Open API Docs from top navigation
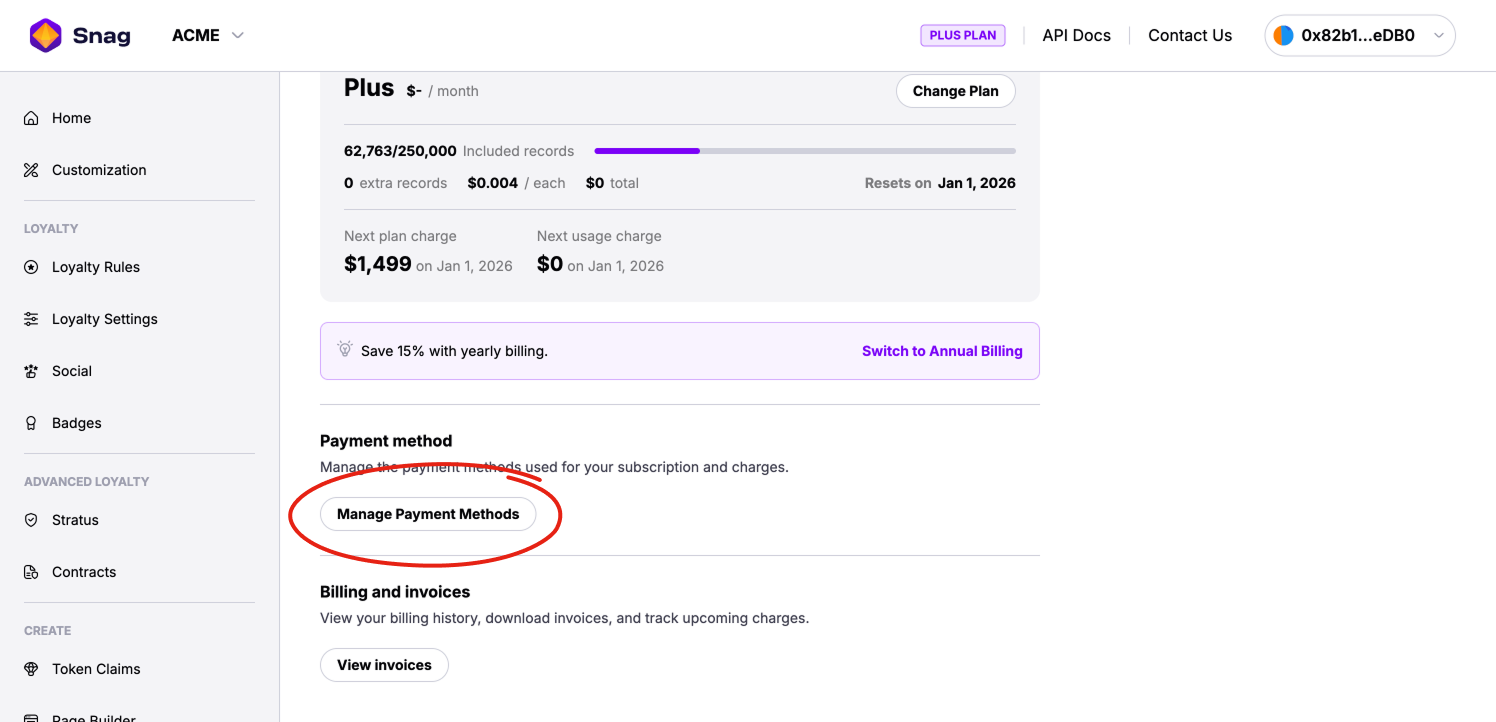The height and width of the screenshot is (722, 1496). point(1076,36)
